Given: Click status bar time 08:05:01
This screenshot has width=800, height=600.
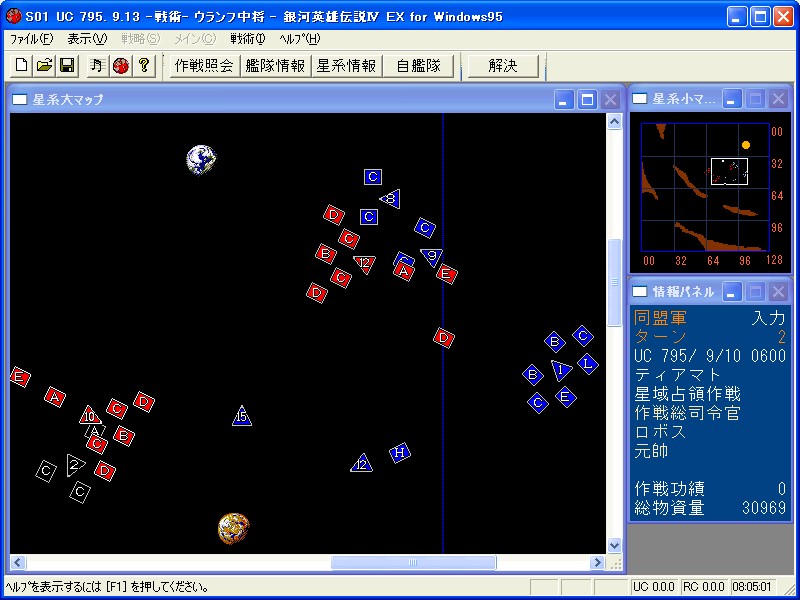Looking at the screenshot, I should click(x=753, y=587).
